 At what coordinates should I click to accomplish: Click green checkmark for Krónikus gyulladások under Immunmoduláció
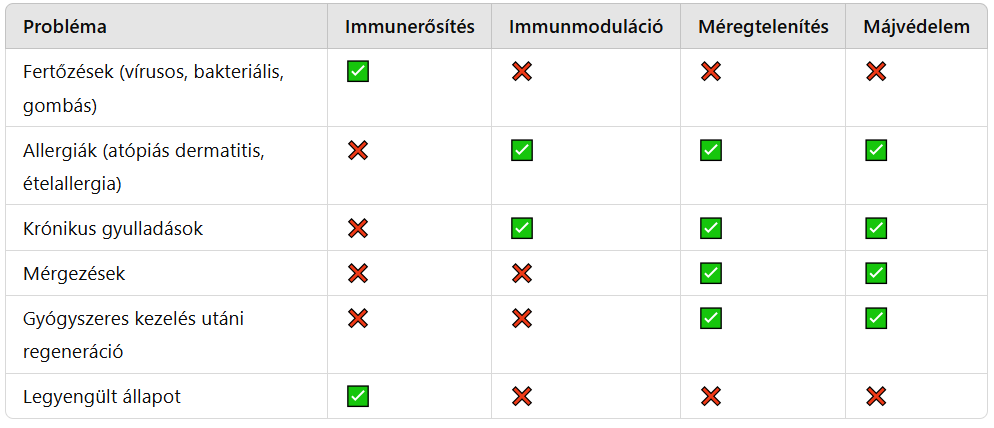[x=521, y=228]
